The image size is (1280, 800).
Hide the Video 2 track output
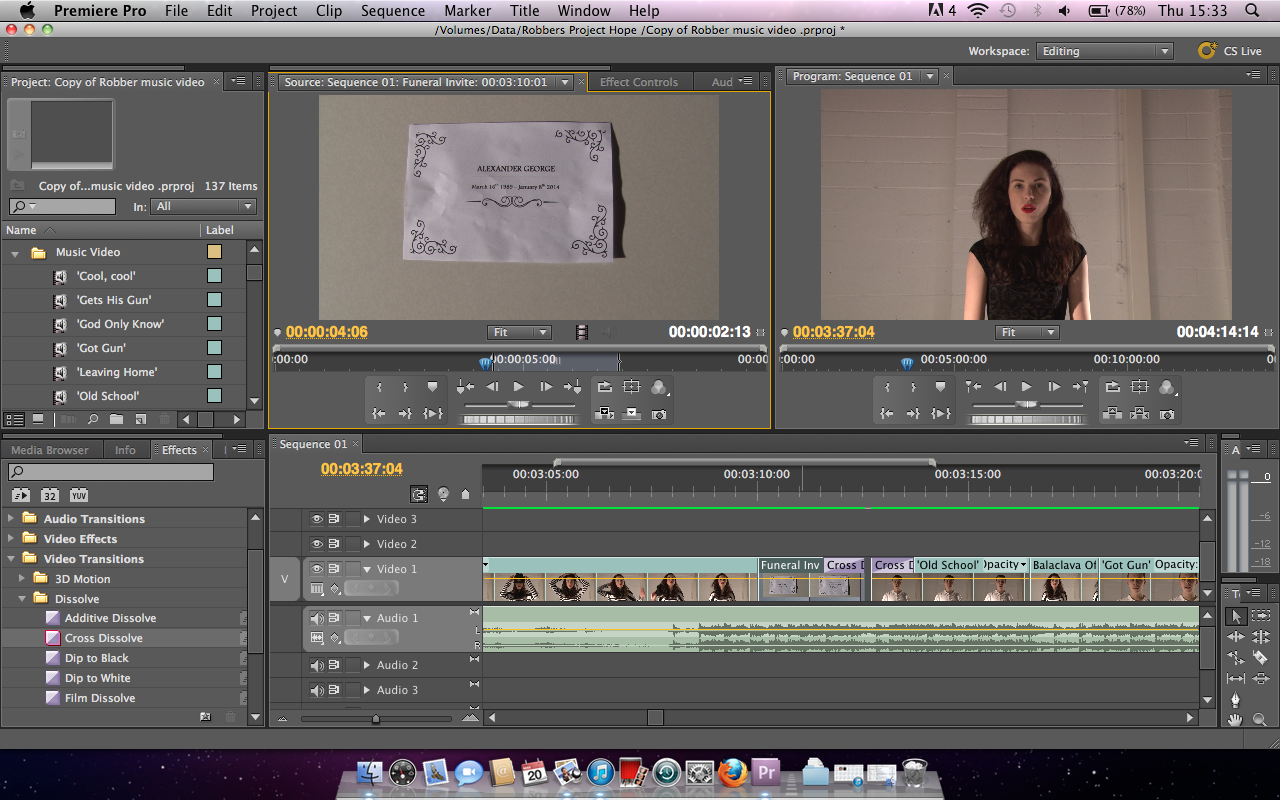[x=317, y=544]
